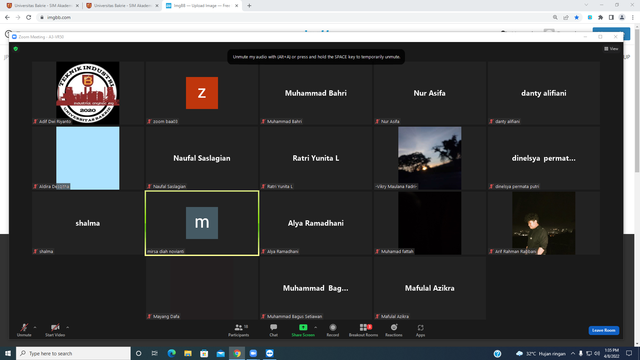
Task: Click the green Share Screen button
Action: click(x=303, y=330)
